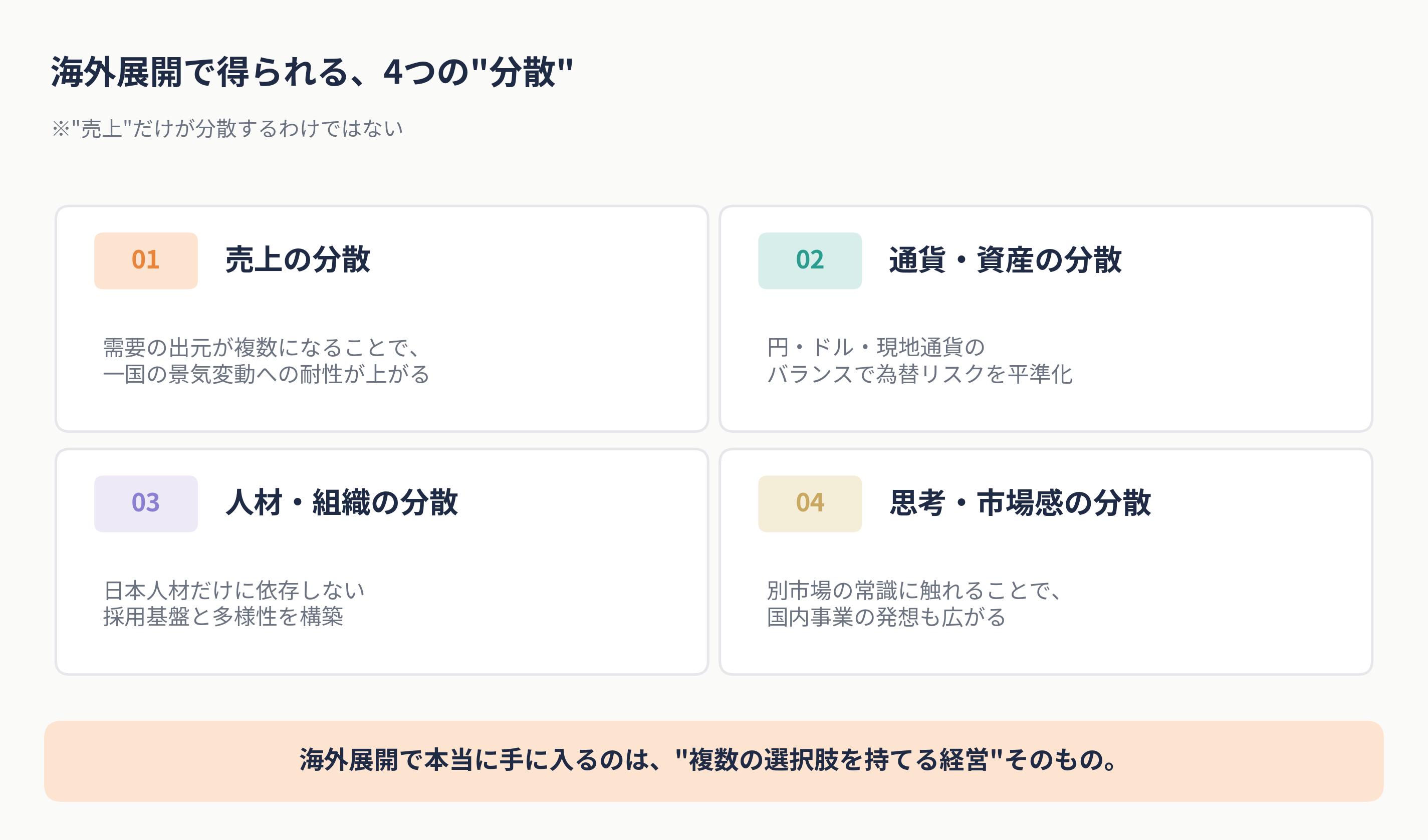Select the 通貨・資産の分散 card heading
Viewport: 1428px width, 840px height.
tap(1005, 260)
